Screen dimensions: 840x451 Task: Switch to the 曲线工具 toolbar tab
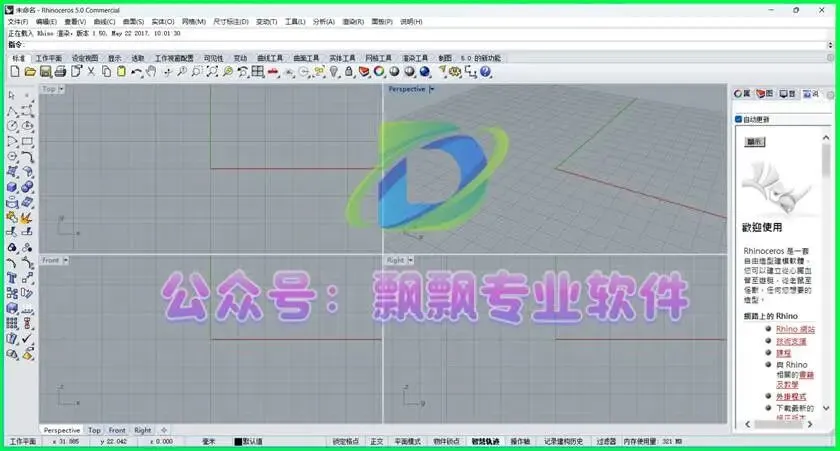click(269, 58)
